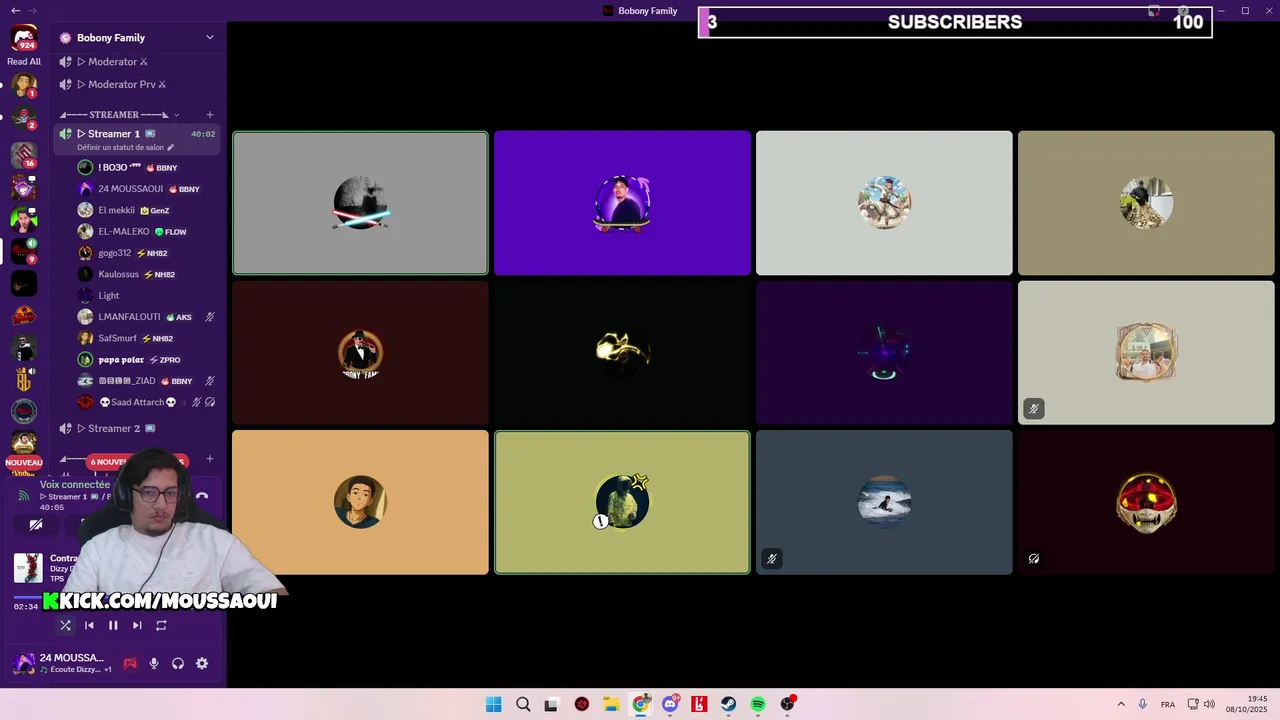The width and height of the screenshot is (1280, 720).
Task: Select the red skull mask participant tile
Action: click(1146, 503)
